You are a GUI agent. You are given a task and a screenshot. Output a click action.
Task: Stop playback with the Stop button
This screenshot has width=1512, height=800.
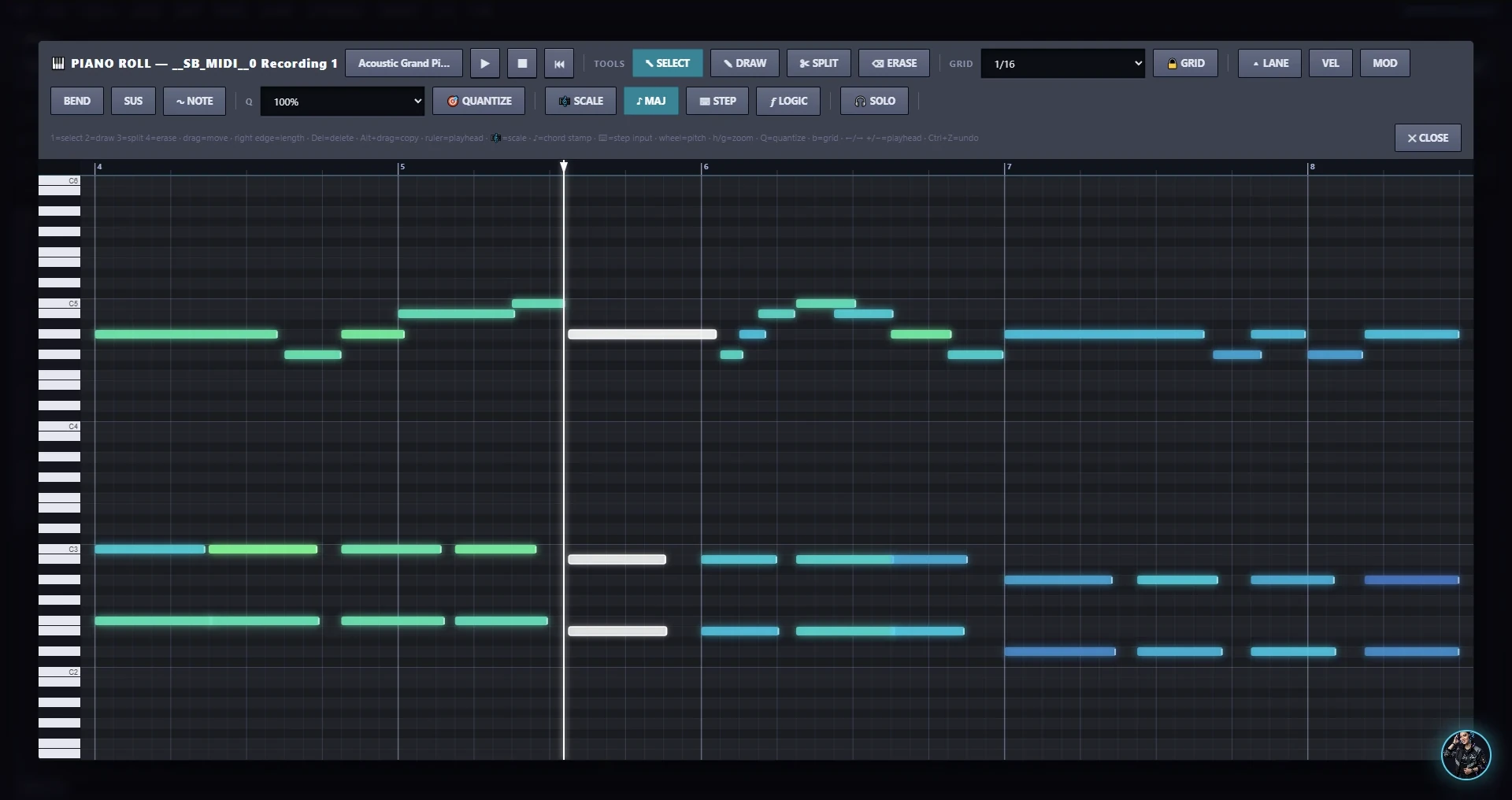point(521,63)
